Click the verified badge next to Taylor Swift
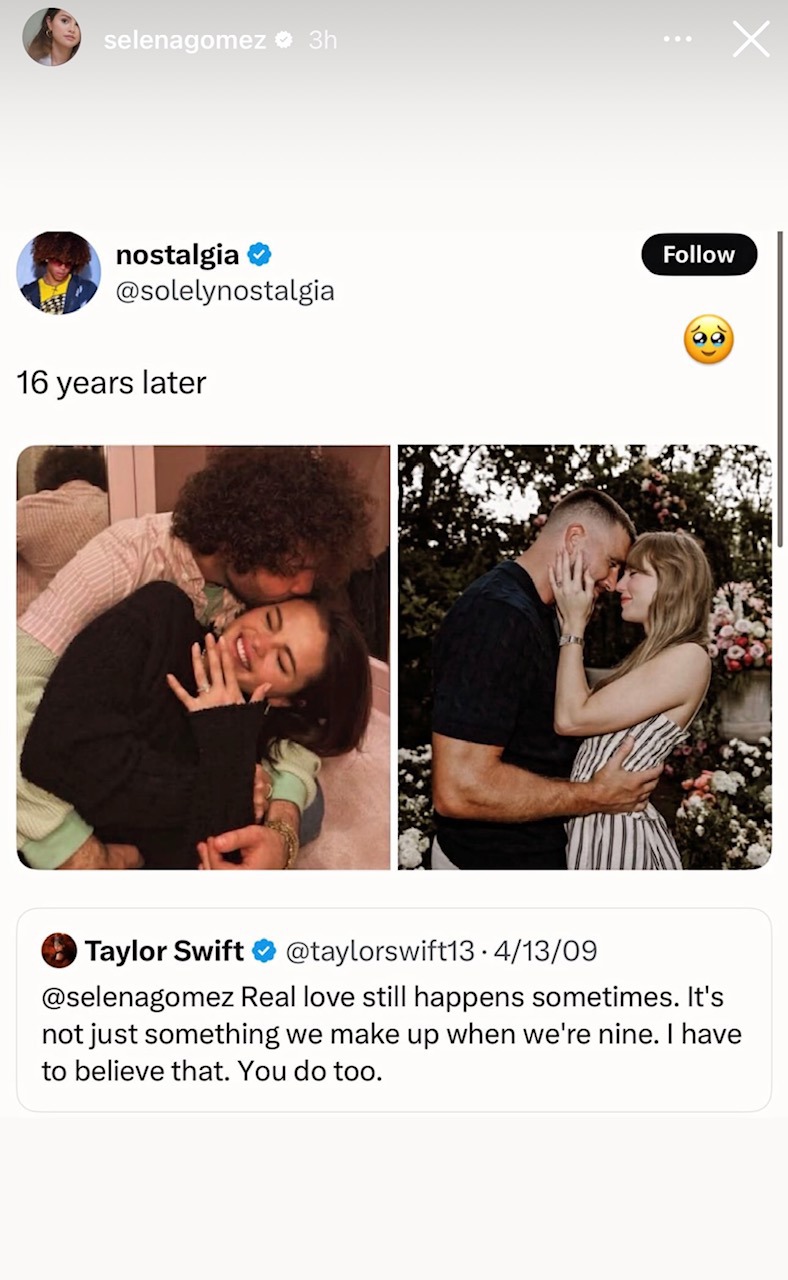788x1280 pixels. (264, 951)
